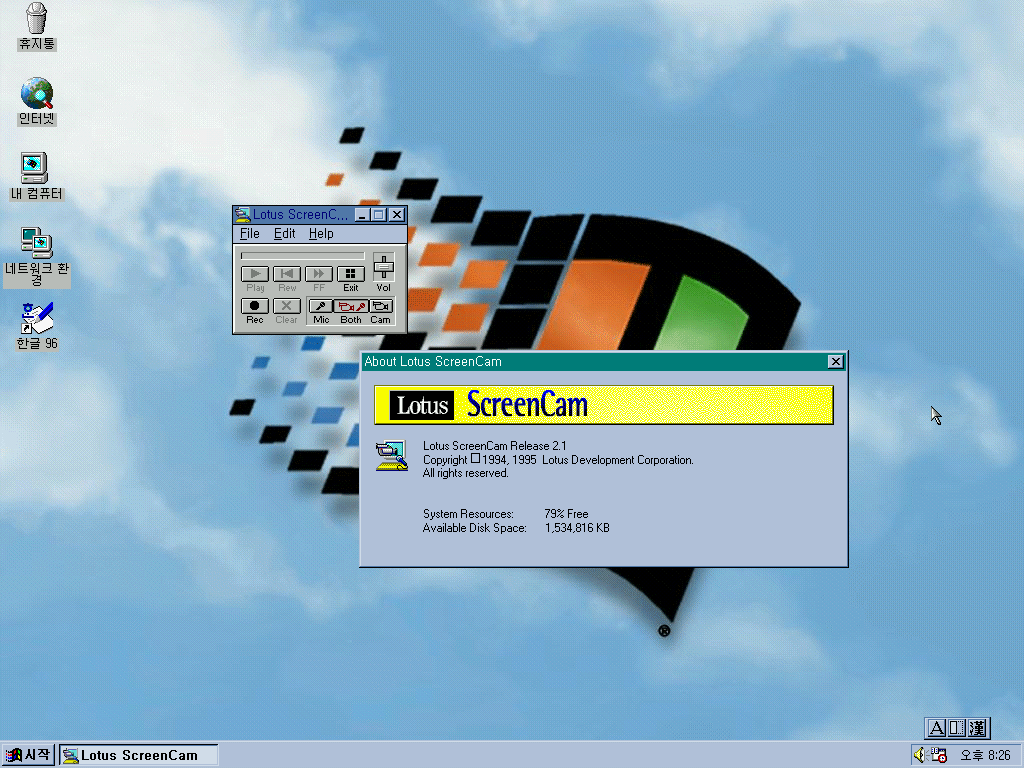Click the '79% Free' system resources value
This screenshot has width=1024, height=768.
566,514
